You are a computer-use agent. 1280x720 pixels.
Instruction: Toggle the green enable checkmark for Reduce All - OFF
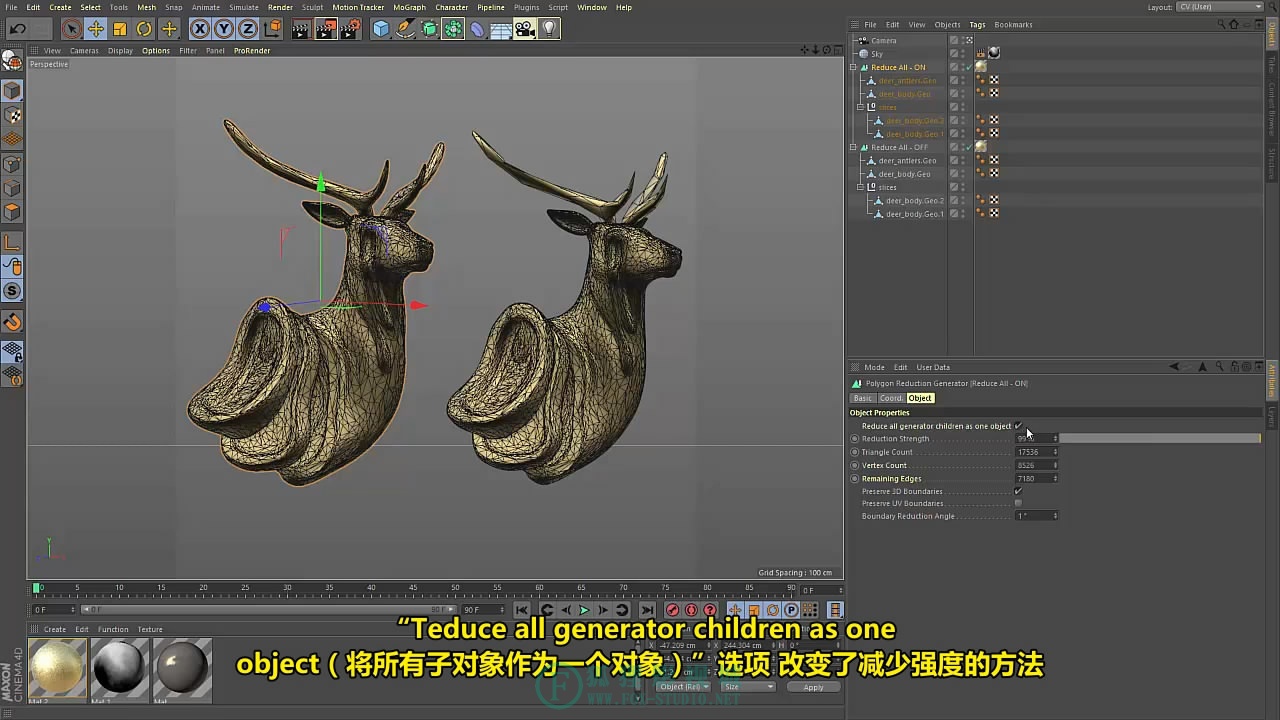(x=968, y=147)
